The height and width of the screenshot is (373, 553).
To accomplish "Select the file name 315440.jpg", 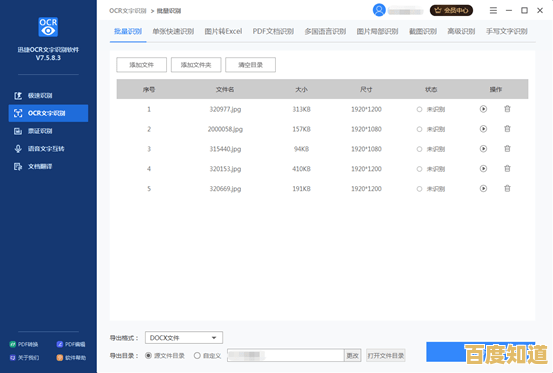I will [225, 149].
